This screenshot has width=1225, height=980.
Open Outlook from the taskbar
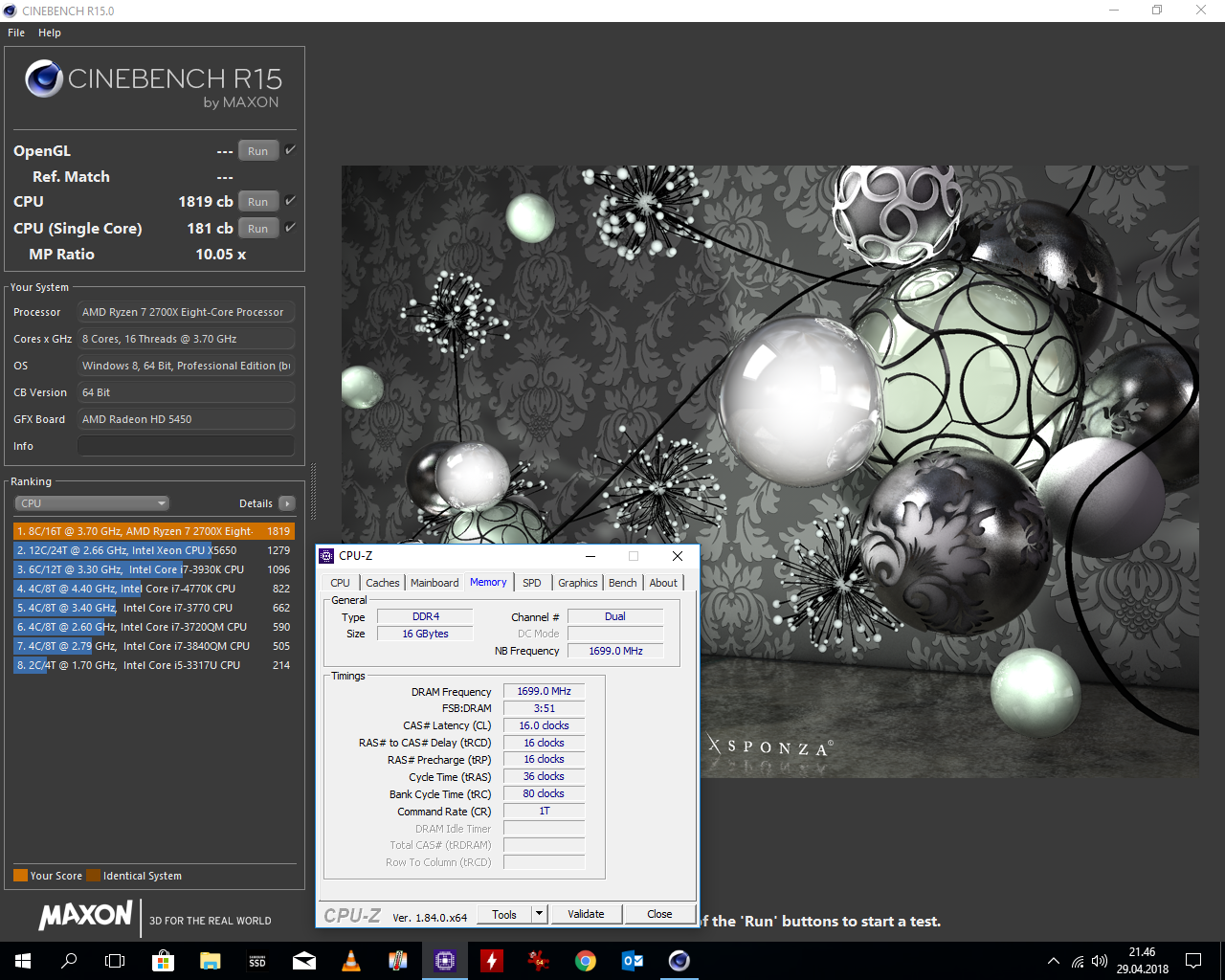(x=632, y=961)
